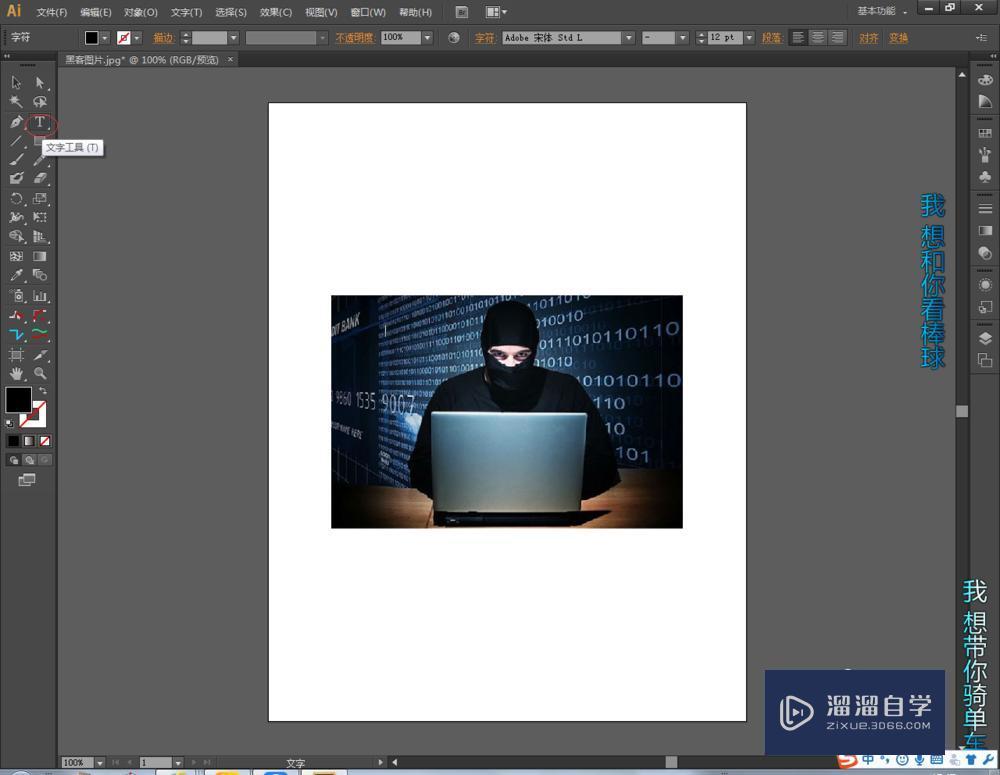Open fill color dropdown arrow

point(105,38)
